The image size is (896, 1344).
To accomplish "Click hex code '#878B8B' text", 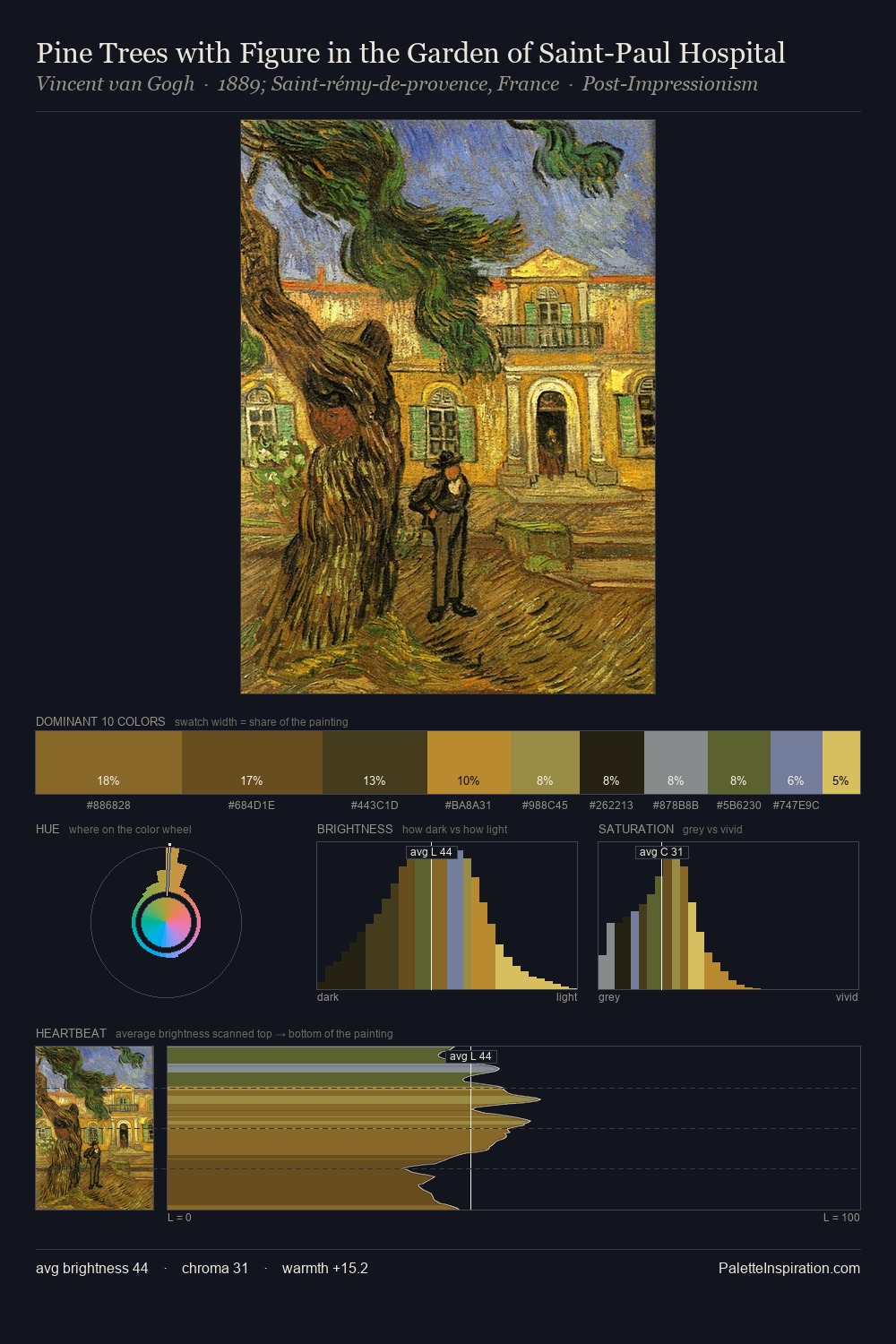I will (x=676, y=806).
